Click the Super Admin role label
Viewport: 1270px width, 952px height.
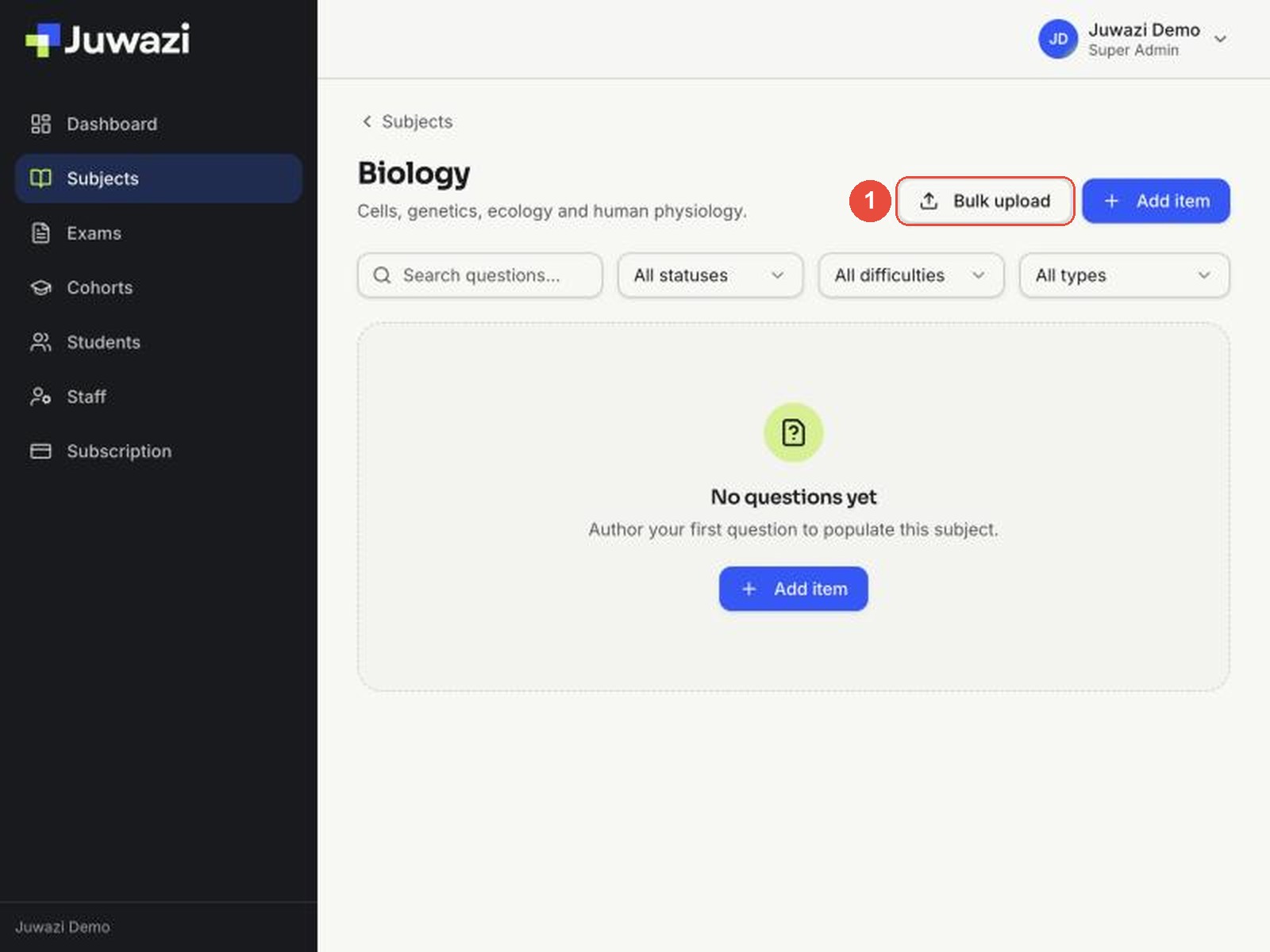pyautogui.click(x=1133, y=50)
